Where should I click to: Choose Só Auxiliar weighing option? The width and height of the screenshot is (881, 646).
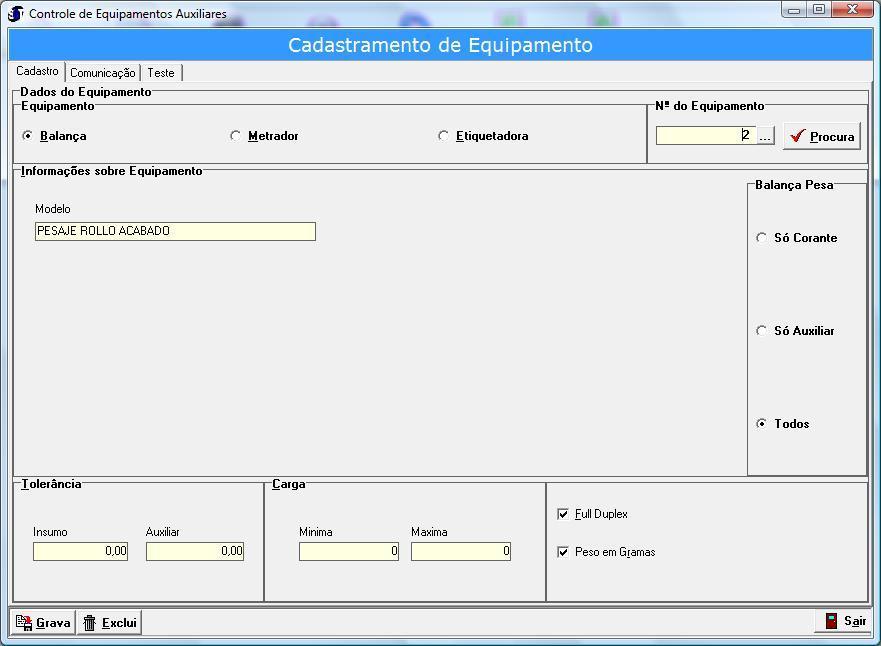click(x=762, y=331)
